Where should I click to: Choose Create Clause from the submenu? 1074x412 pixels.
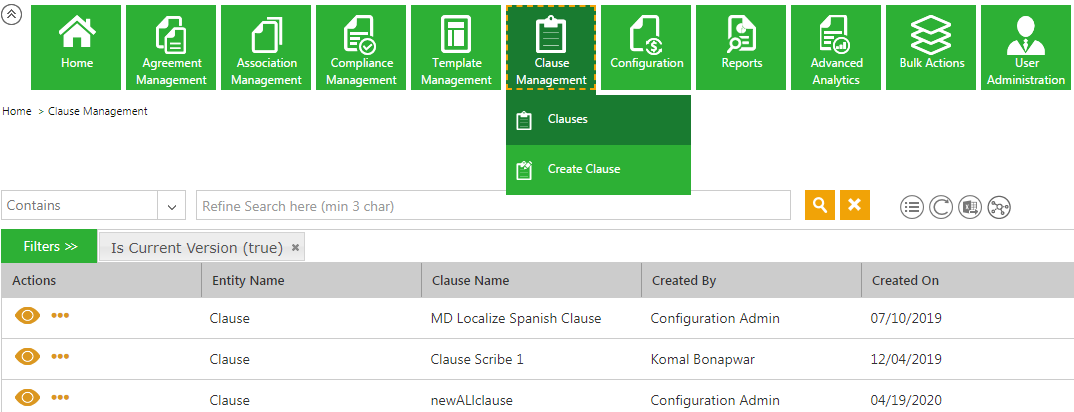tap(583, 169)
